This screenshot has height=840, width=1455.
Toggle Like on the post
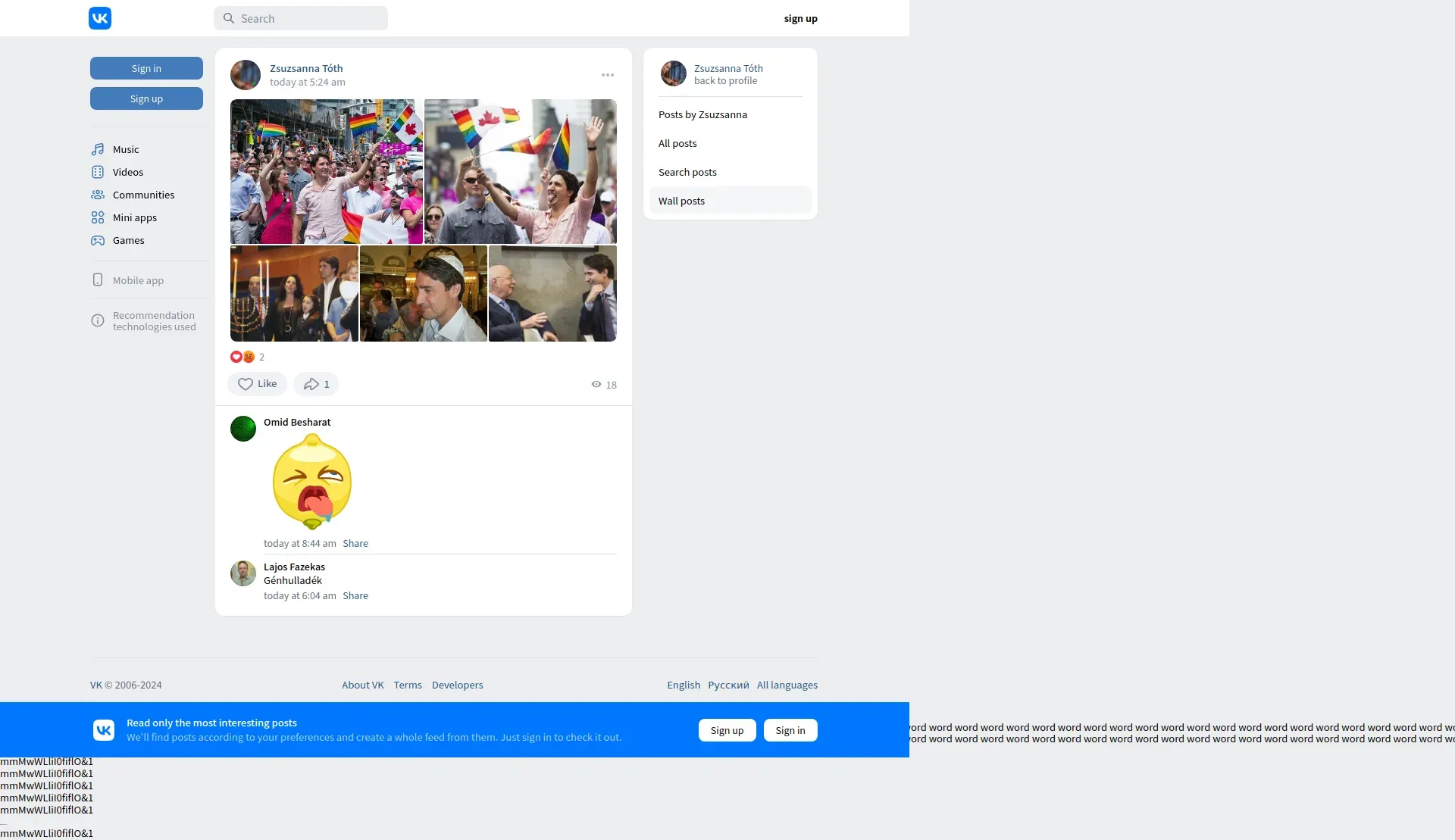[257, 384]
